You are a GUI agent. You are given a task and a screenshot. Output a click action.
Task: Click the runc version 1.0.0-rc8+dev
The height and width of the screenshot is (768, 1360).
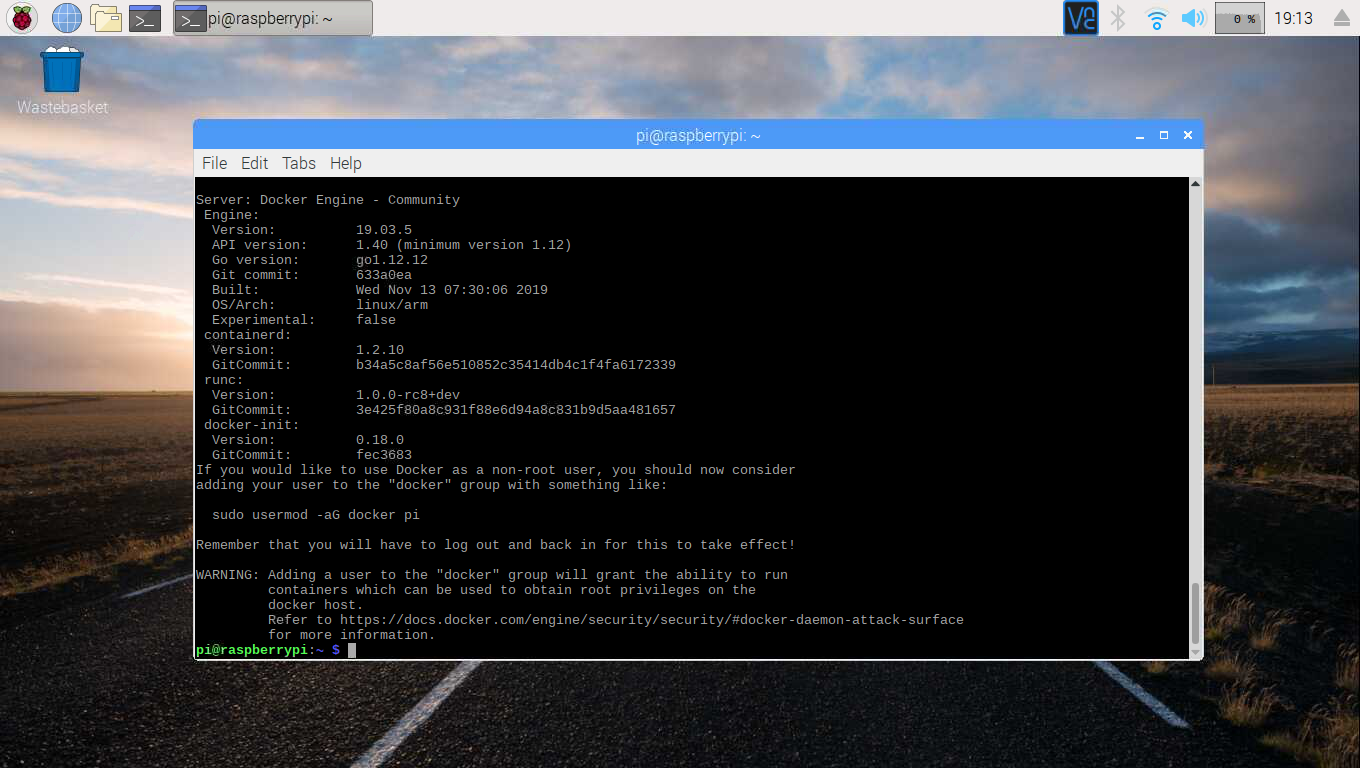pos(408,395)
